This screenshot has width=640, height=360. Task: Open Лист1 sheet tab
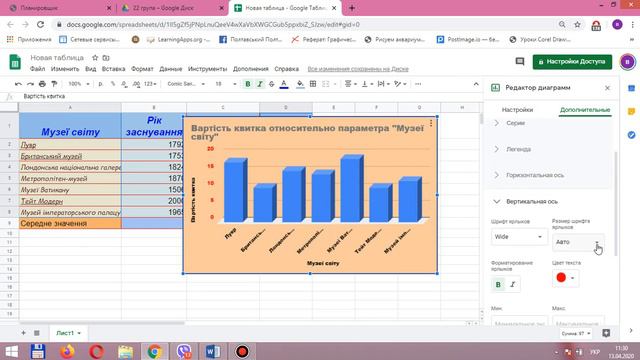(x=68, y=333)
